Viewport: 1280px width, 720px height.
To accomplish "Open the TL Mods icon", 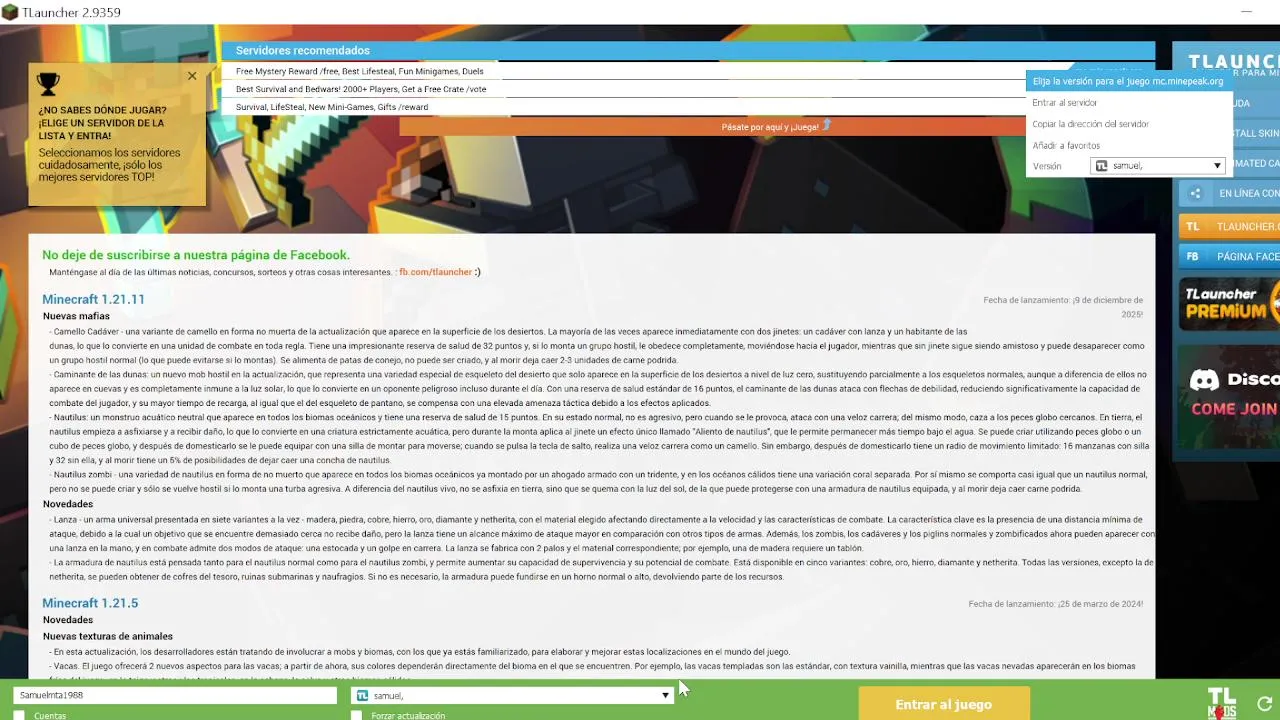I will coord(1221,703).
